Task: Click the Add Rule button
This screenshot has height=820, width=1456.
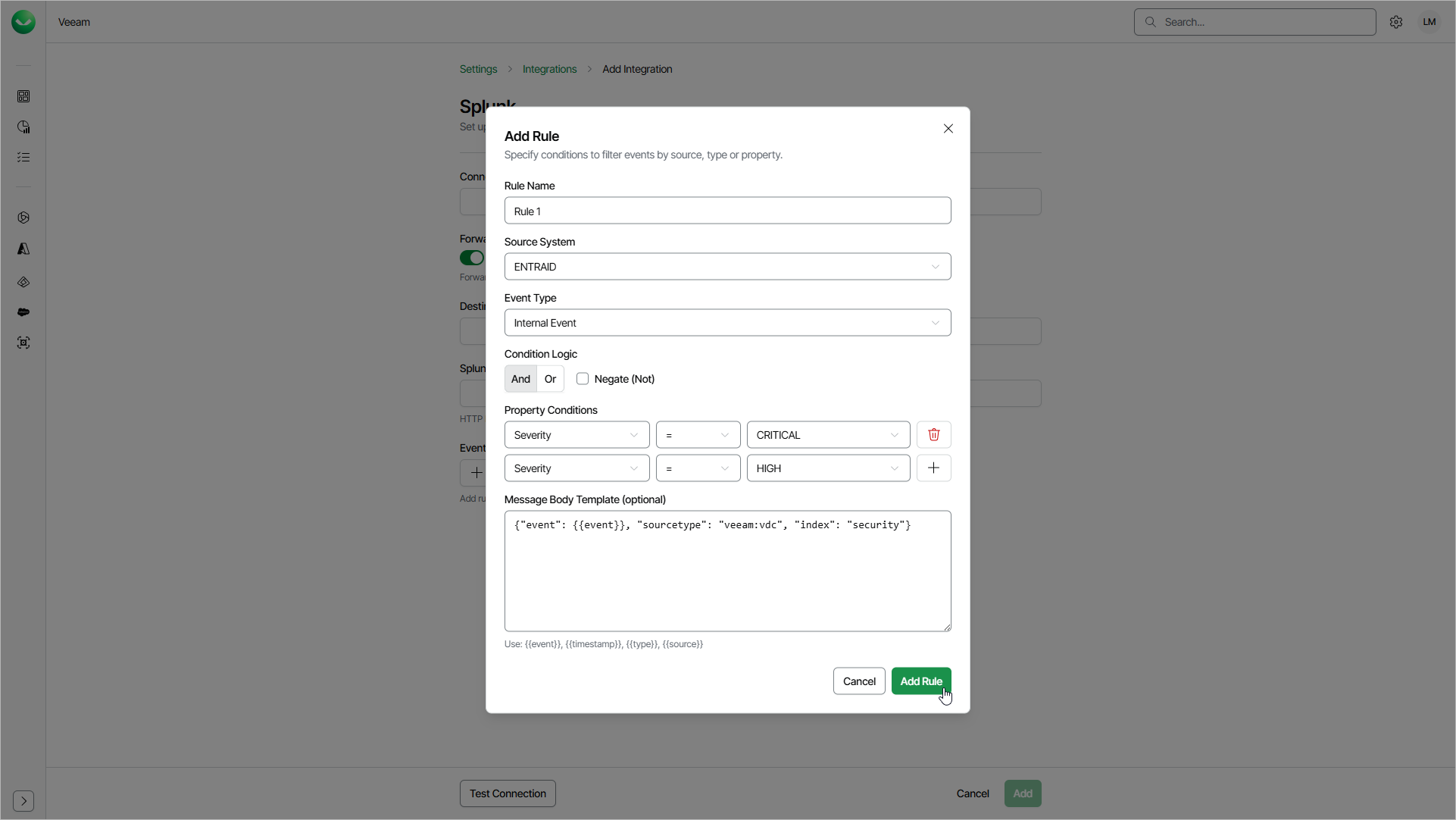Action: 921,681
